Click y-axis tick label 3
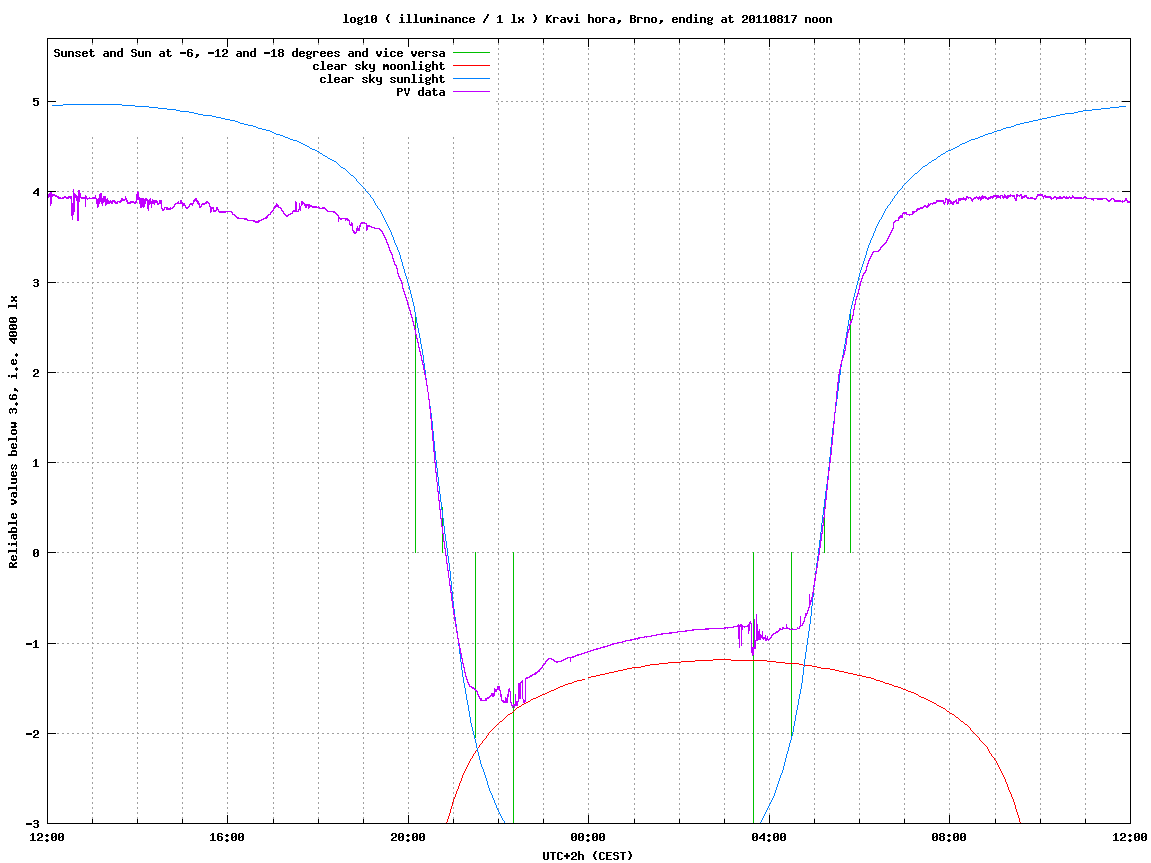Viewport: 1151px width, 863px height. [35, 283]
